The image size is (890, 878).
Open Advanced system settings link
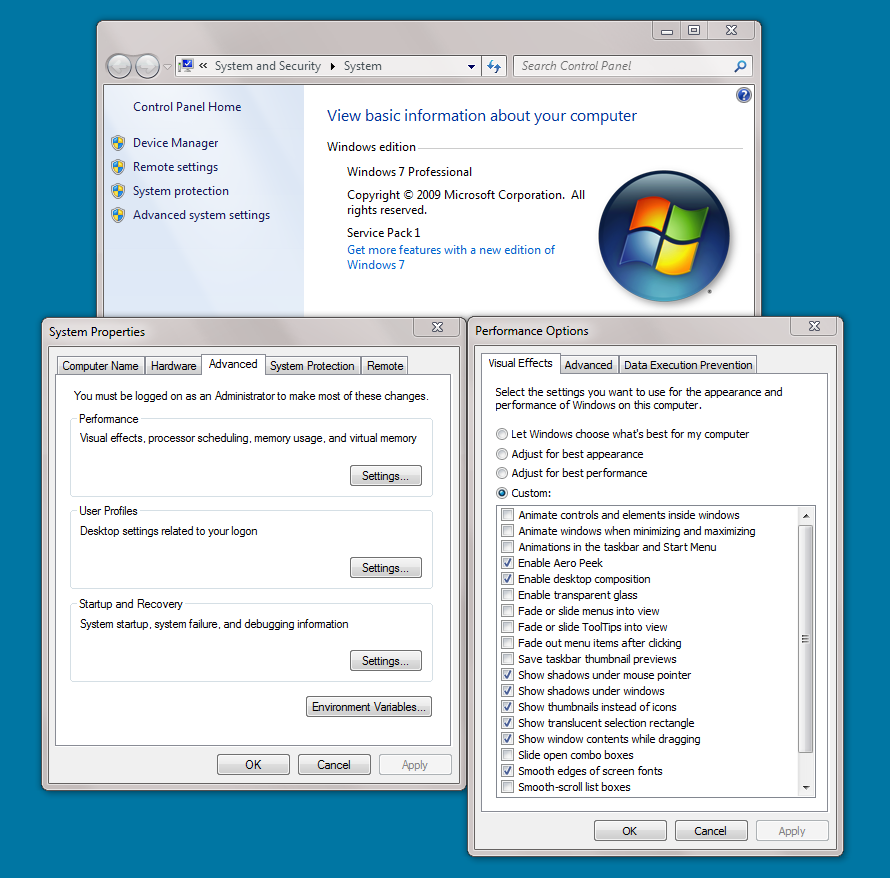click(x=201, y=215)
